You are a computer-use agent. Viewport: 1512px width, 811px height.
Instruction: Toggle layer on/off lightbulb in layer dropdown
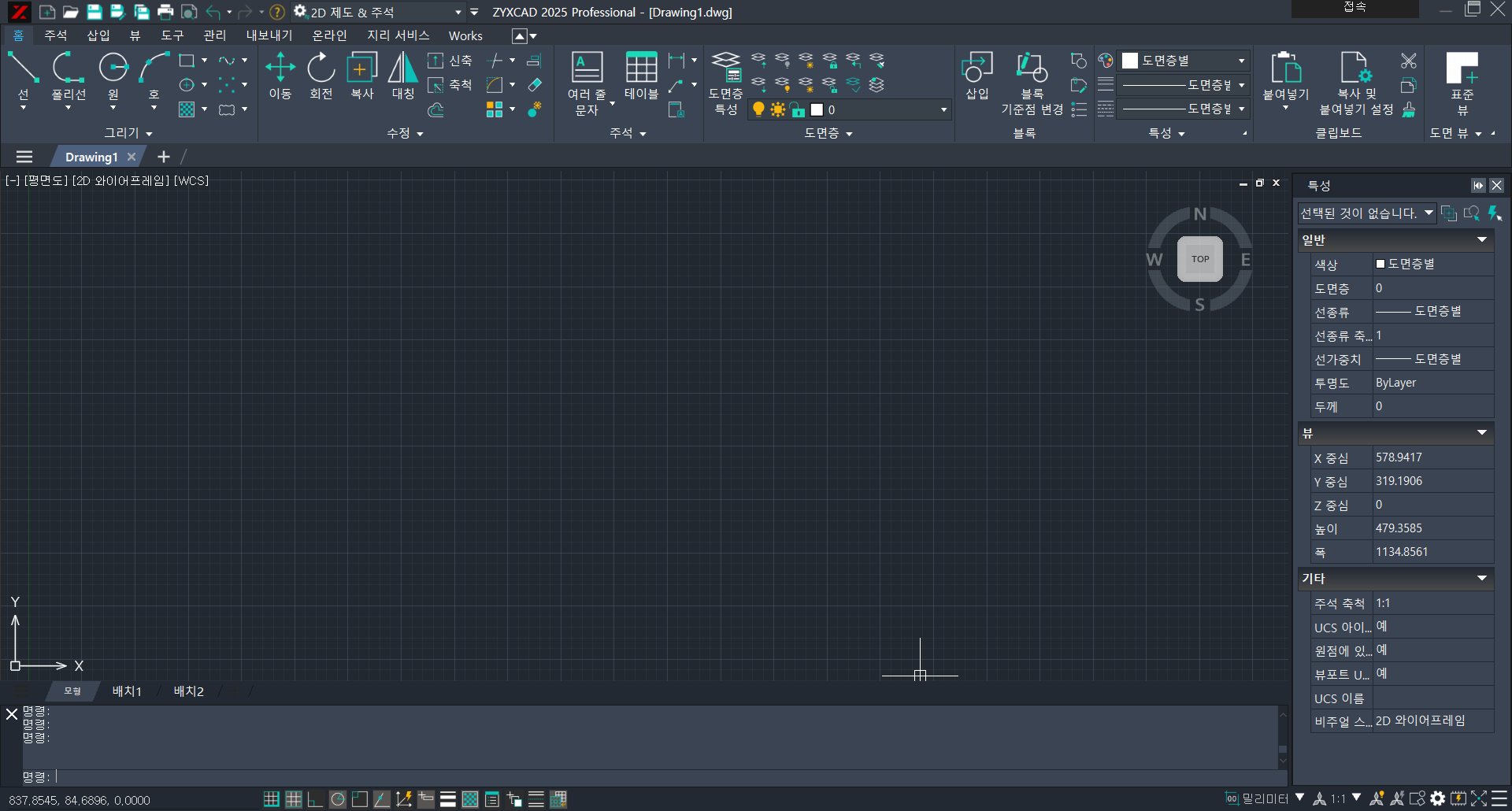tap(758, 109)
